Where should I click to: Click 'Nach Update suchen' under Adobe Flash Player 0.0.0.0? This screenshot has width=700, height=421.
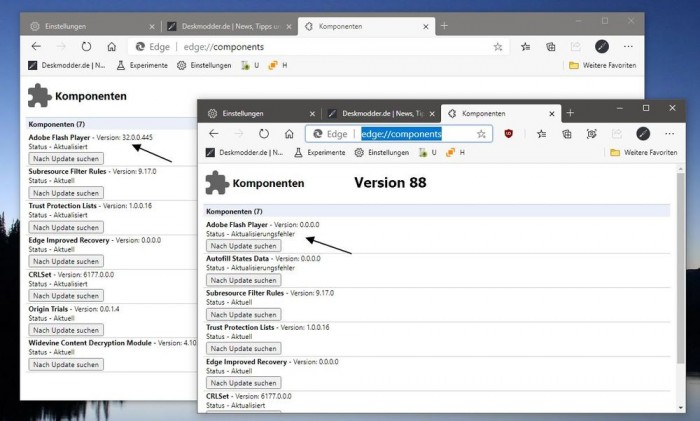point(243,246)
